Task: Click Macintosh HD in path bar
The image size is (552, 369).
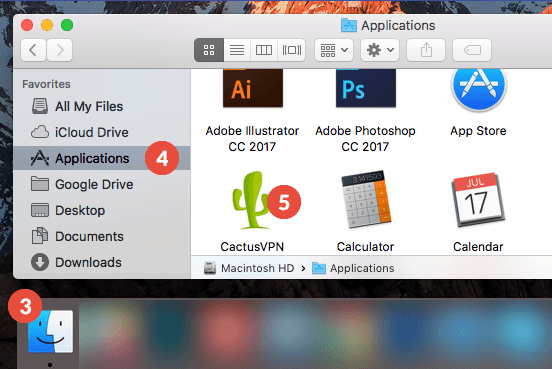Action: tap(249, 268)
